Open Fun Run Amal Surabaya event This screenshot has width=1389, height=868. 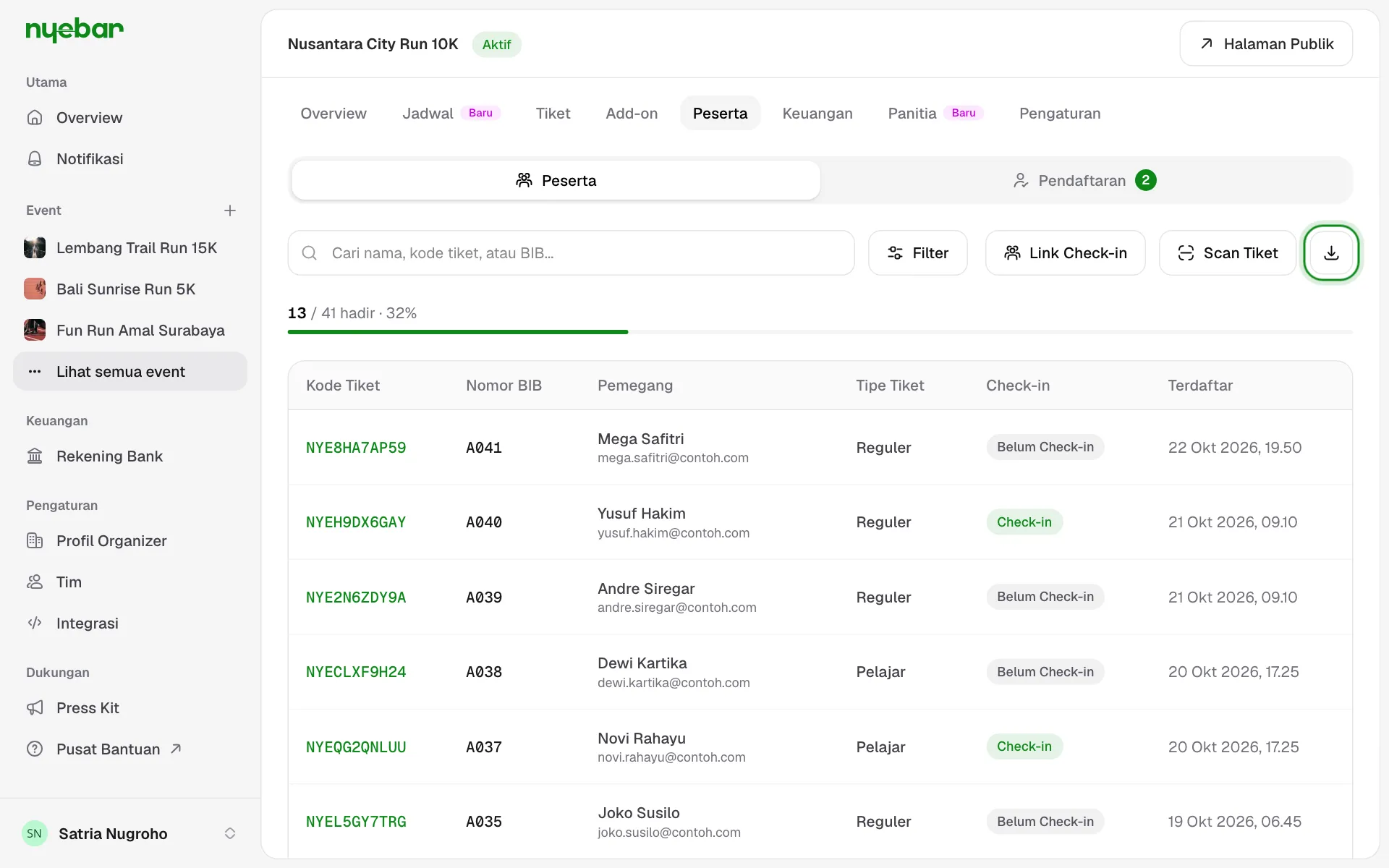(x=130, y=331)
